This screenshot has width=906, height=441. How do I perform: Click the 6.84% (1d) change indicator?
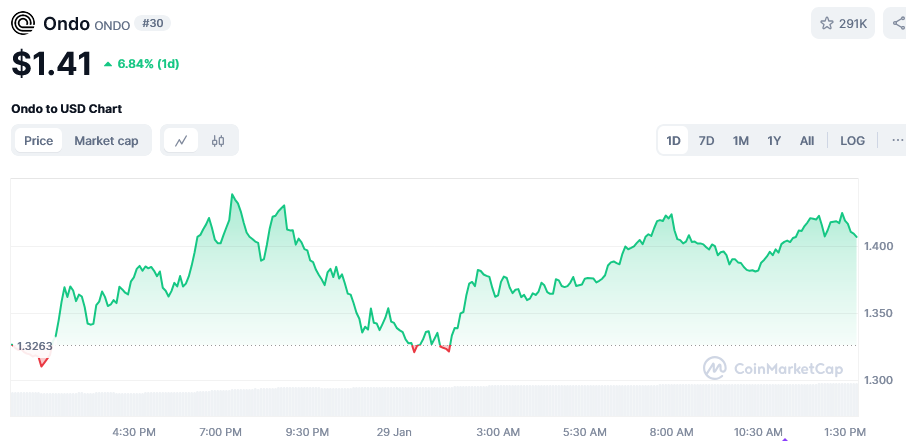(142, 64)
